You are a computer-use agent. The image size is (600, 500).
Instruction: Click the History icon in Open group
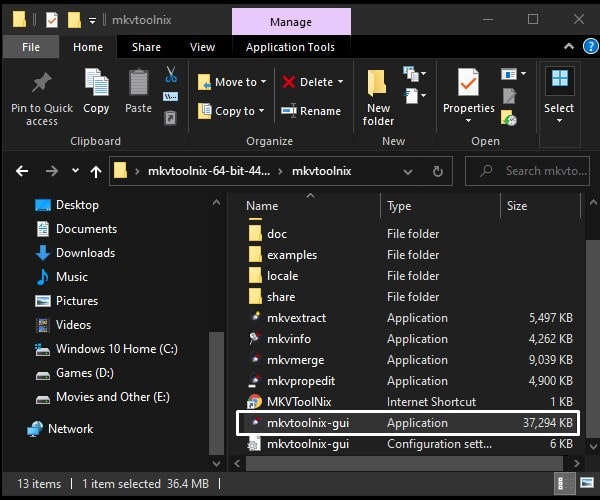(509, 118)
